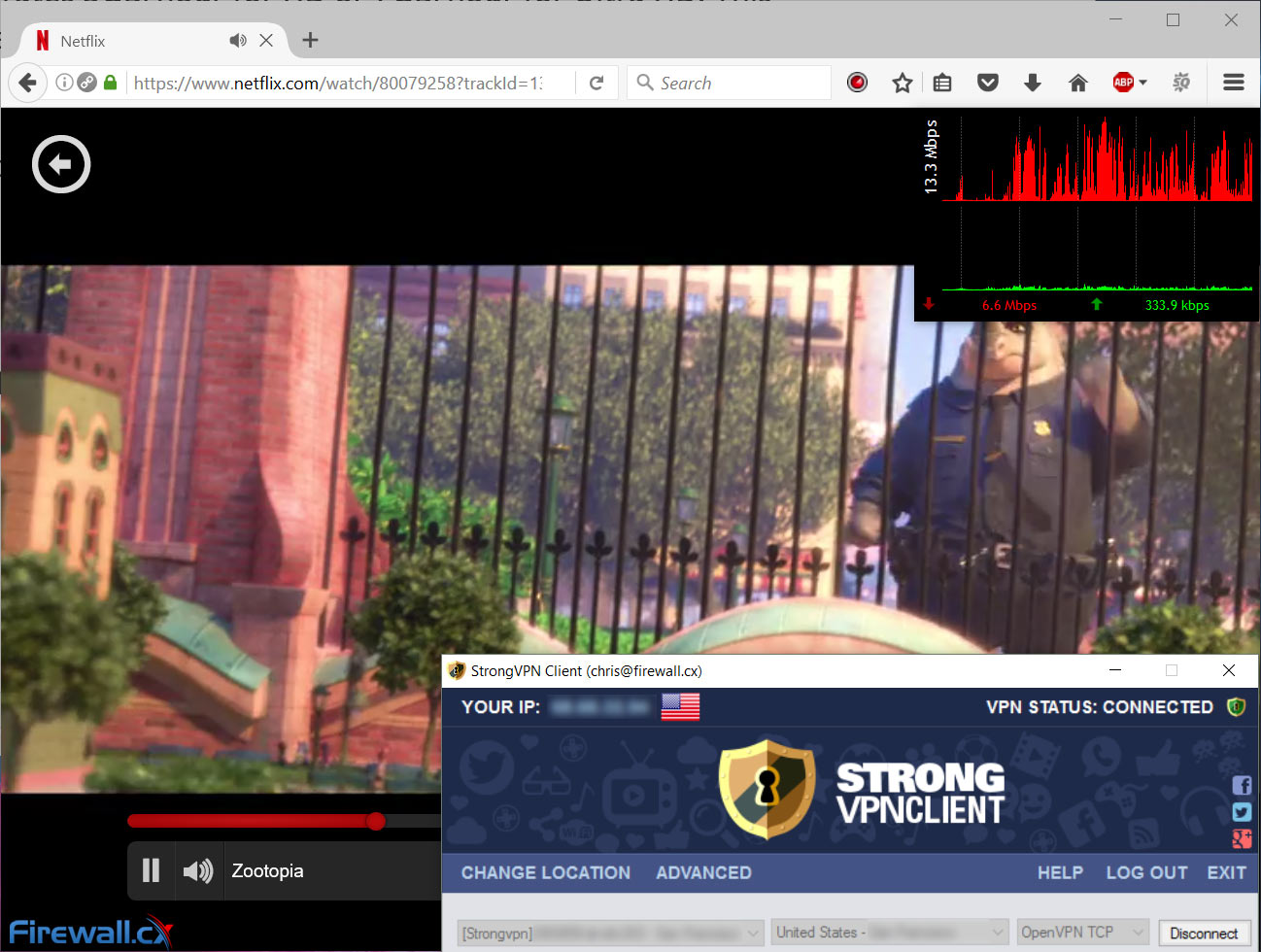Click the browser Search box
This screenshot has width=1261, height=952.
(730, 83)
